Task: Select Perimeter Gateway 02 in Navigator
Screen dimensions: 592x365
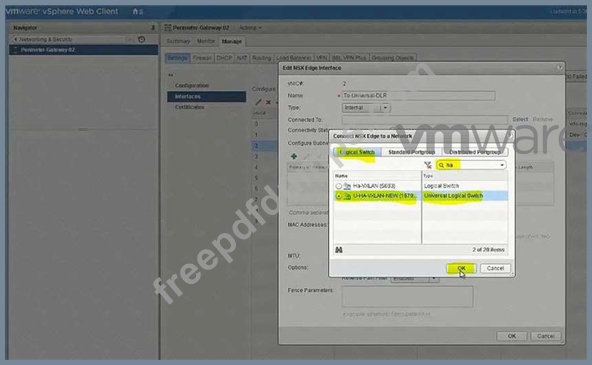Action: point(83,50)
